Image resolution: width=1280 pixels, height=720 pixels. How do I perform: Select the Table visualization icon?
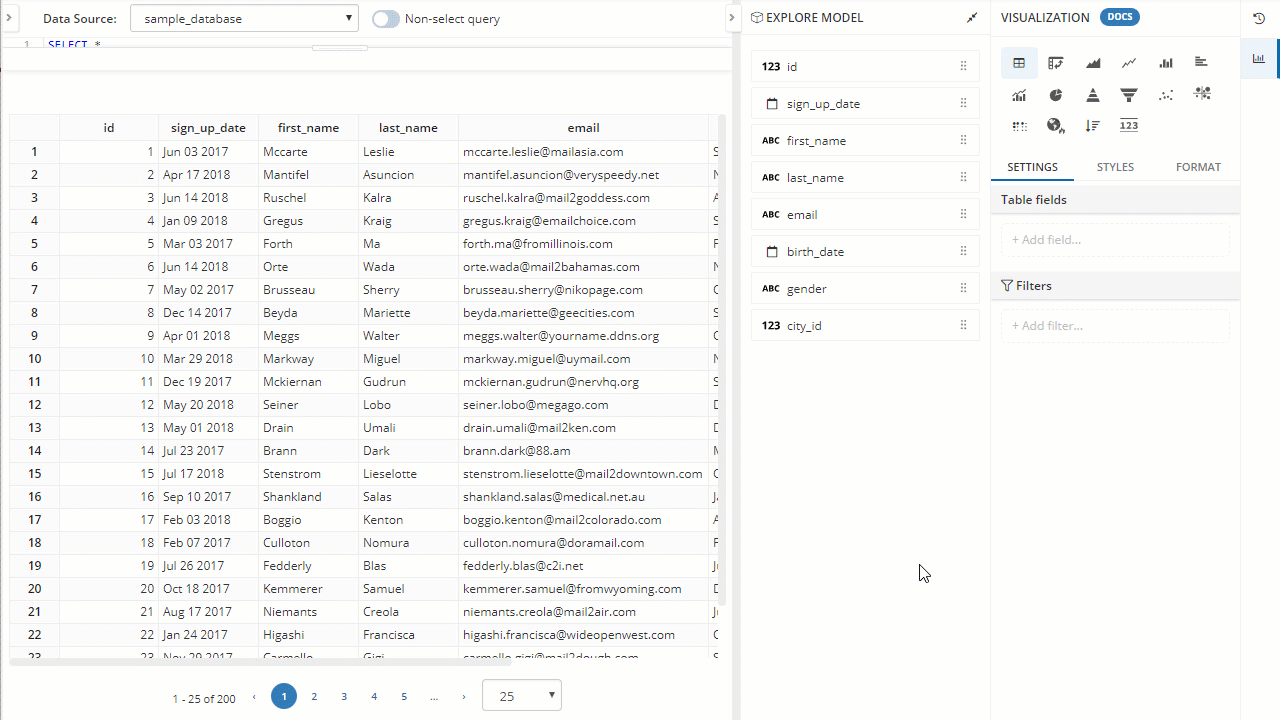(x=1019, y=63)
